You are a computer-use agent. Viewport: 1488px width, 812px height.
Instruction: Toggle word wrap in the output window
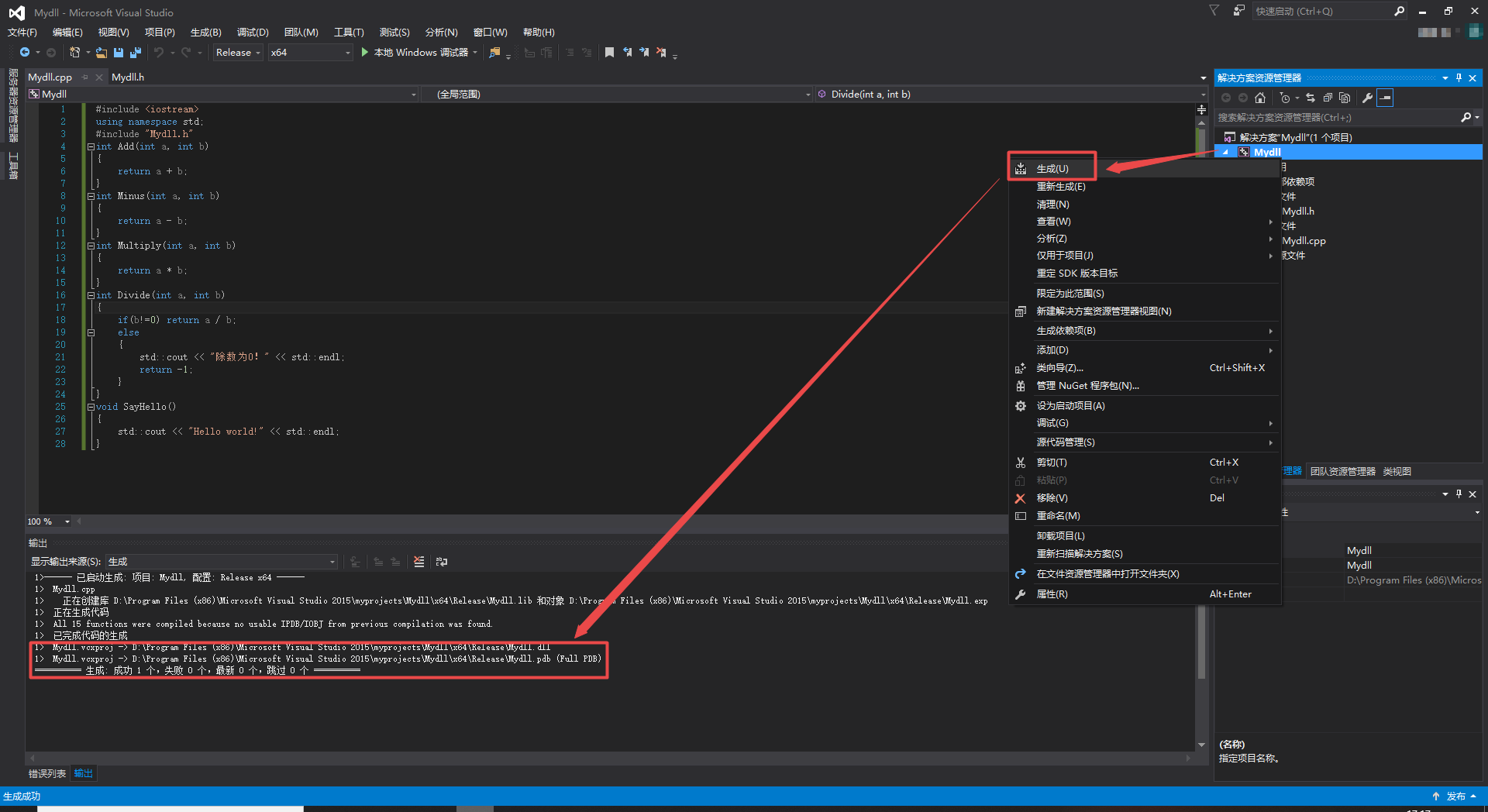(441, 562)
